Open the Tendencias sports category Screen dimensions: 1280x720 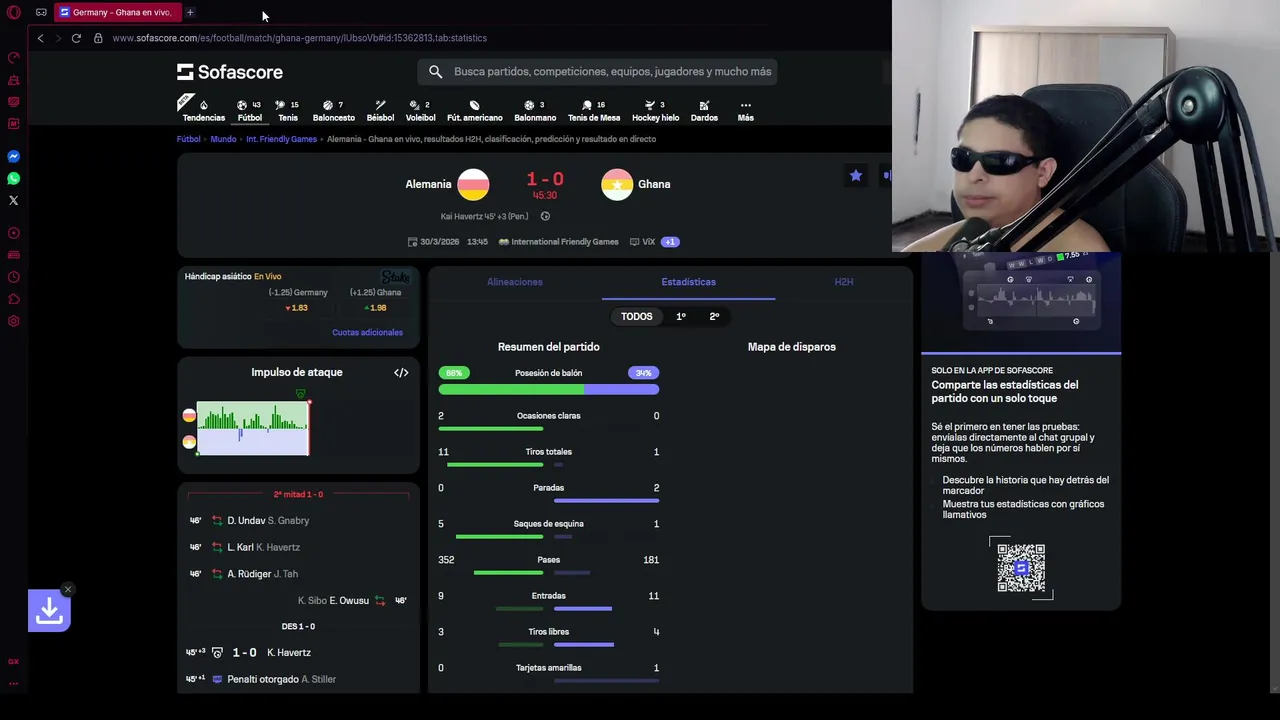pyautogui.click(x=203, y=110)
